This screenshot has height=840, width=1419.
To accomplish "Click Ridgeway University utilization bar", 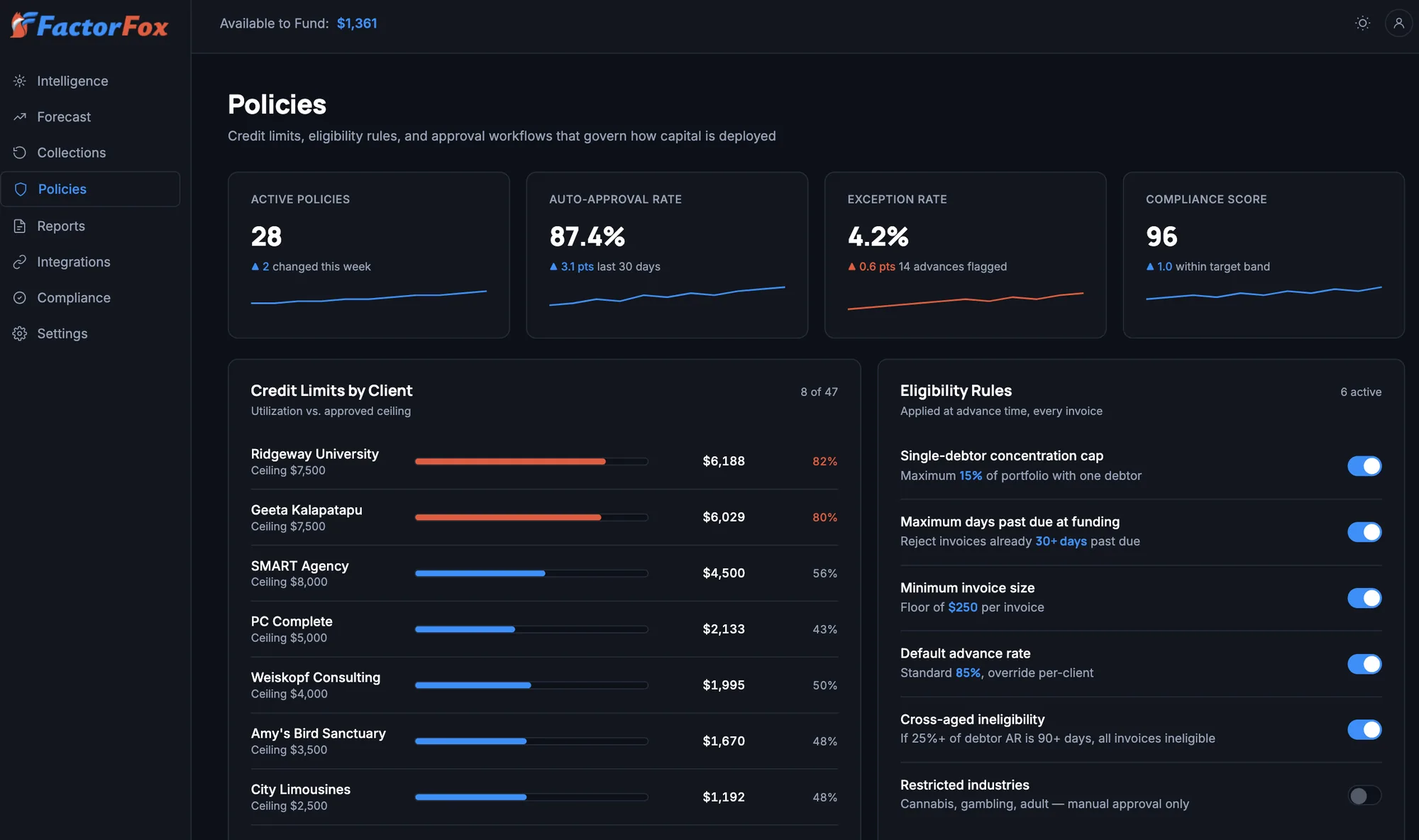I will (531, 461).
